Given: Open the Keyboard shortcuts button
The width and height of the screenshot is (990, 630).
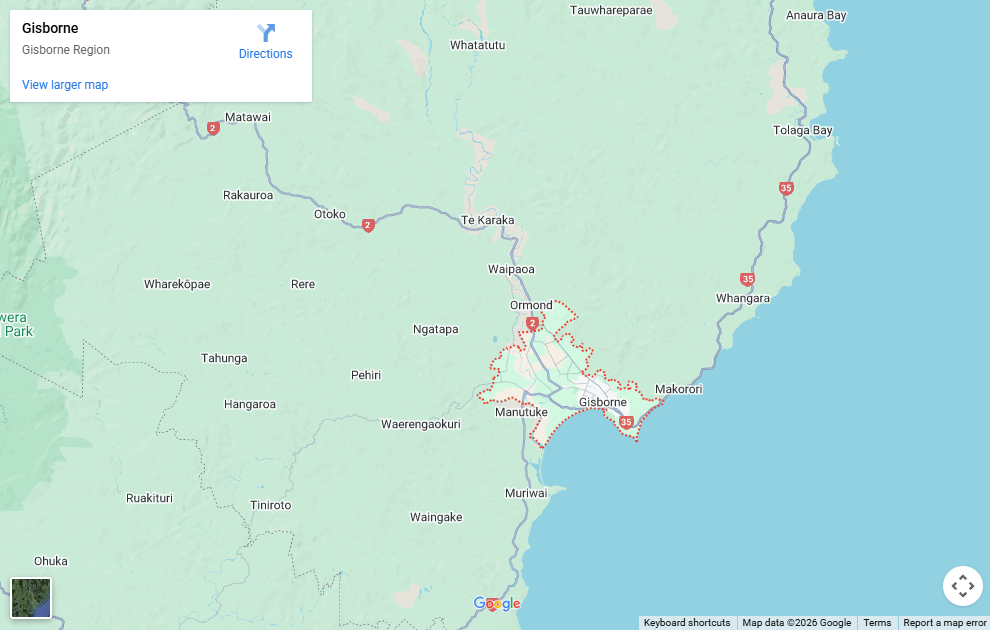Looking at the screenshot, I should (687, 623).
